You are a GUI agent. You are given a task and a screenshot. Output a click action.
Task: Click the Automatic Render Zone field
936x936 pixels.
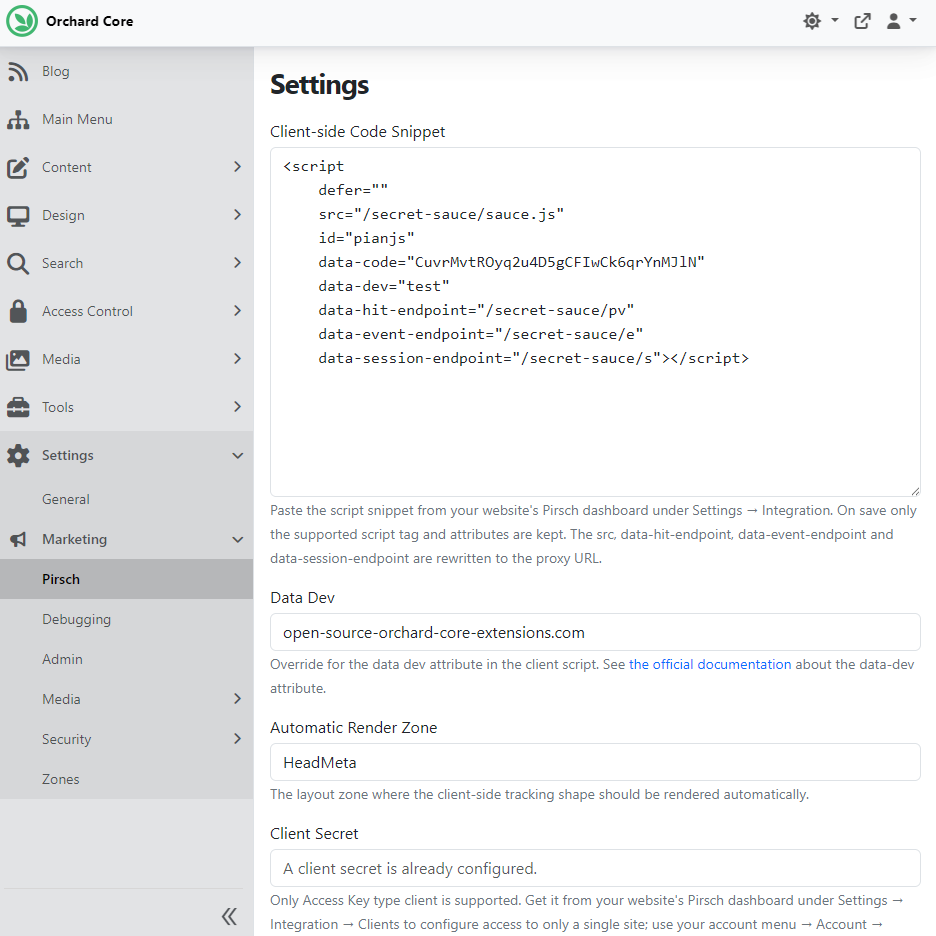(595, 762)
